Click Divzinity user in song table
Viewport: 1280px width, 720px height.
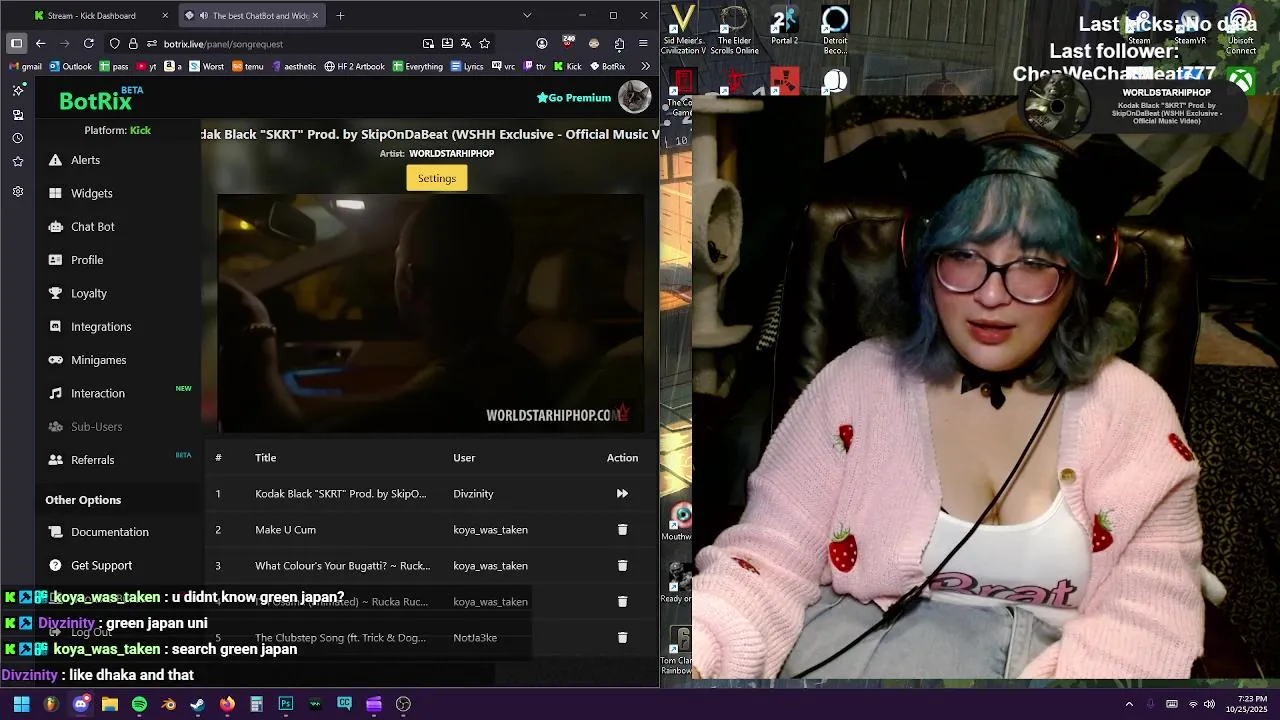point(473,493)
